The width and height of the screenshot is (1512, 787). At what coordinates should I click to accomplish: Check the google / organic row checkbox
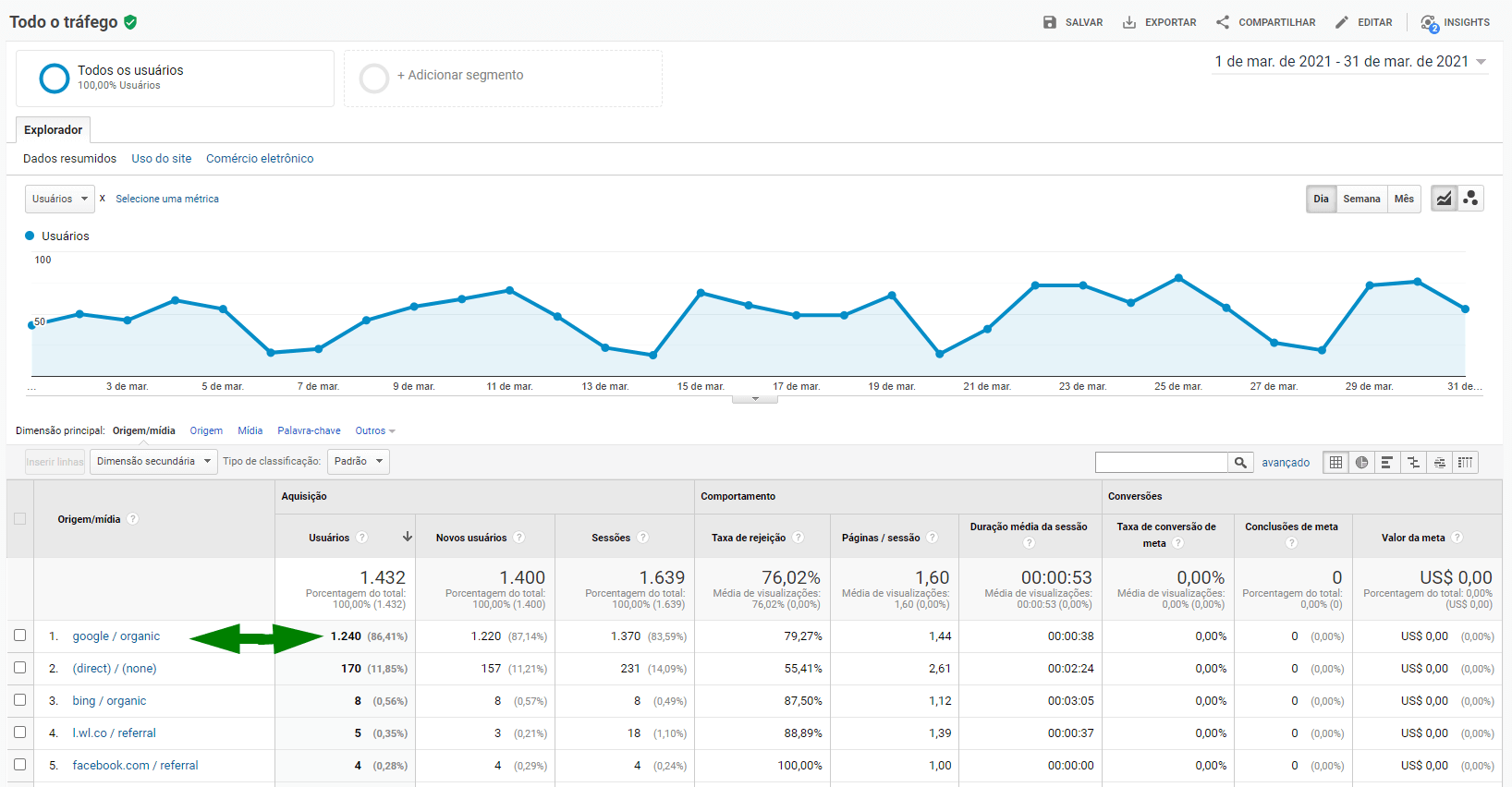point(19,636)
